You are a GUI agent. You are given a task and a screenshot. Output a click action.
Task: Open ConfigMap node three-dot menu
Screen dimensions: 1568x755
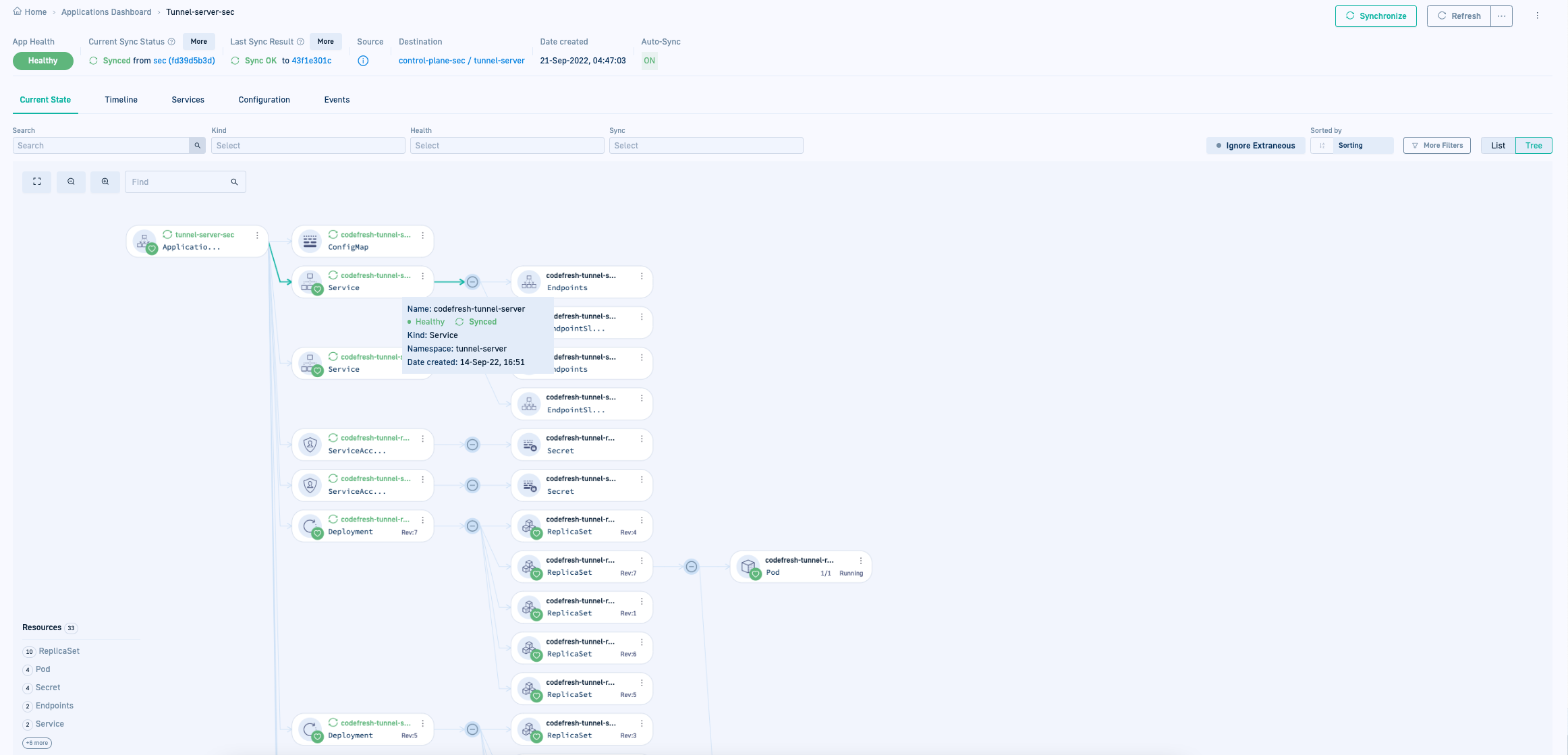pos(423,235)
